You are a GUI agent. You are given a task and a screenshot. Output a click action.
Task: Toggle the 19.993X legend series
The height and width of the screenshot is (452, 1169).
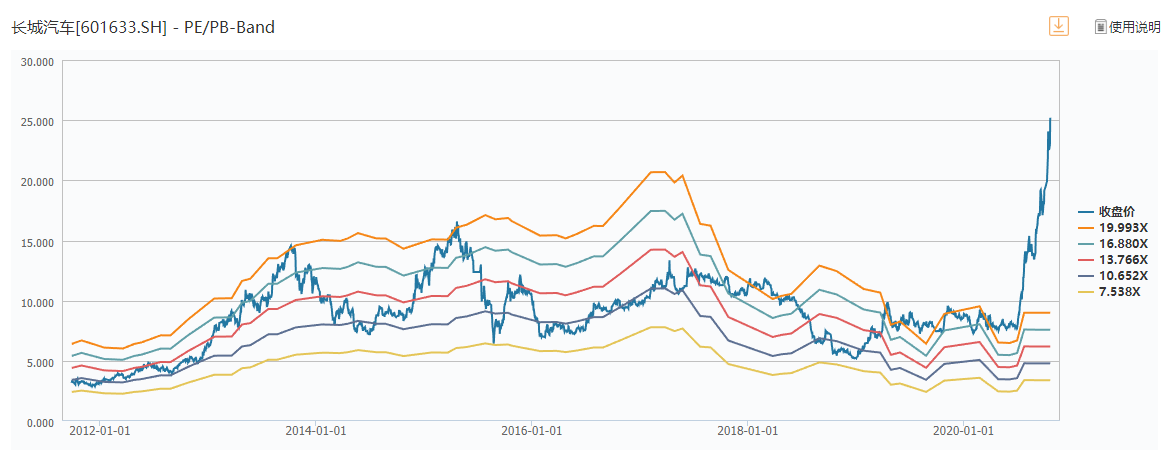pos(1114,227)
